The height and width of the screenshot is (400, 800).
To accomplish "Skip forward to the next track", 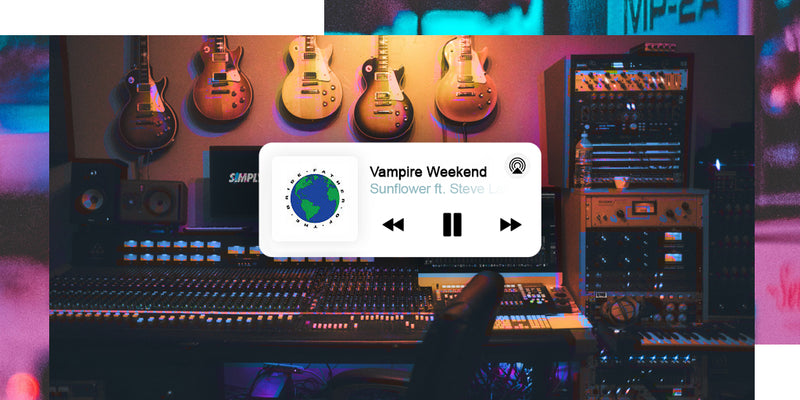I will click(510, 224).
